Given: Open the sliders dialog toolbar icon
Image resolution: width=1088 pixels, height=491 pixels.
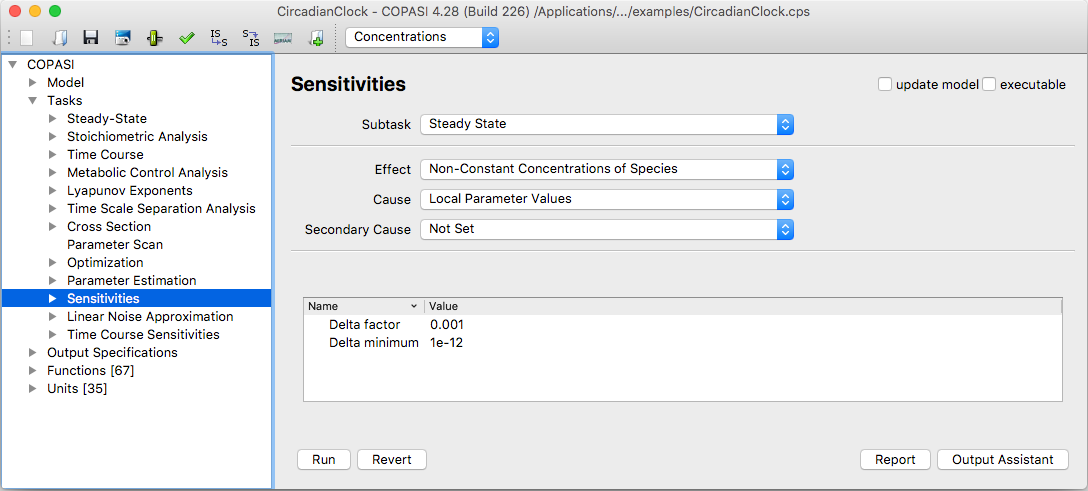Looking at the screenshot, I should click(x=154, y=37).
